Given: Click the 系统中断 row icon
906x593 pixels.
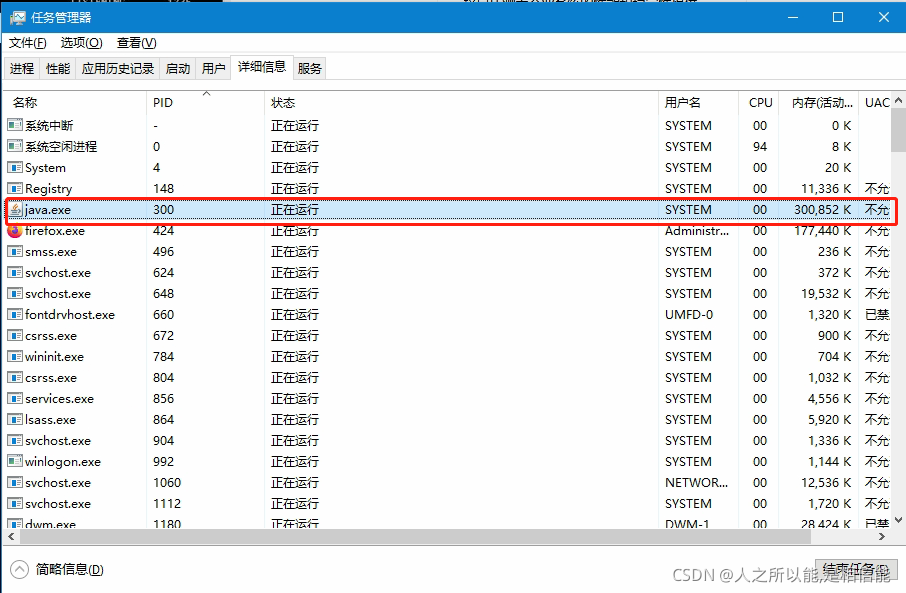Looking at the screenshot, I should click(x=15, y=125).
